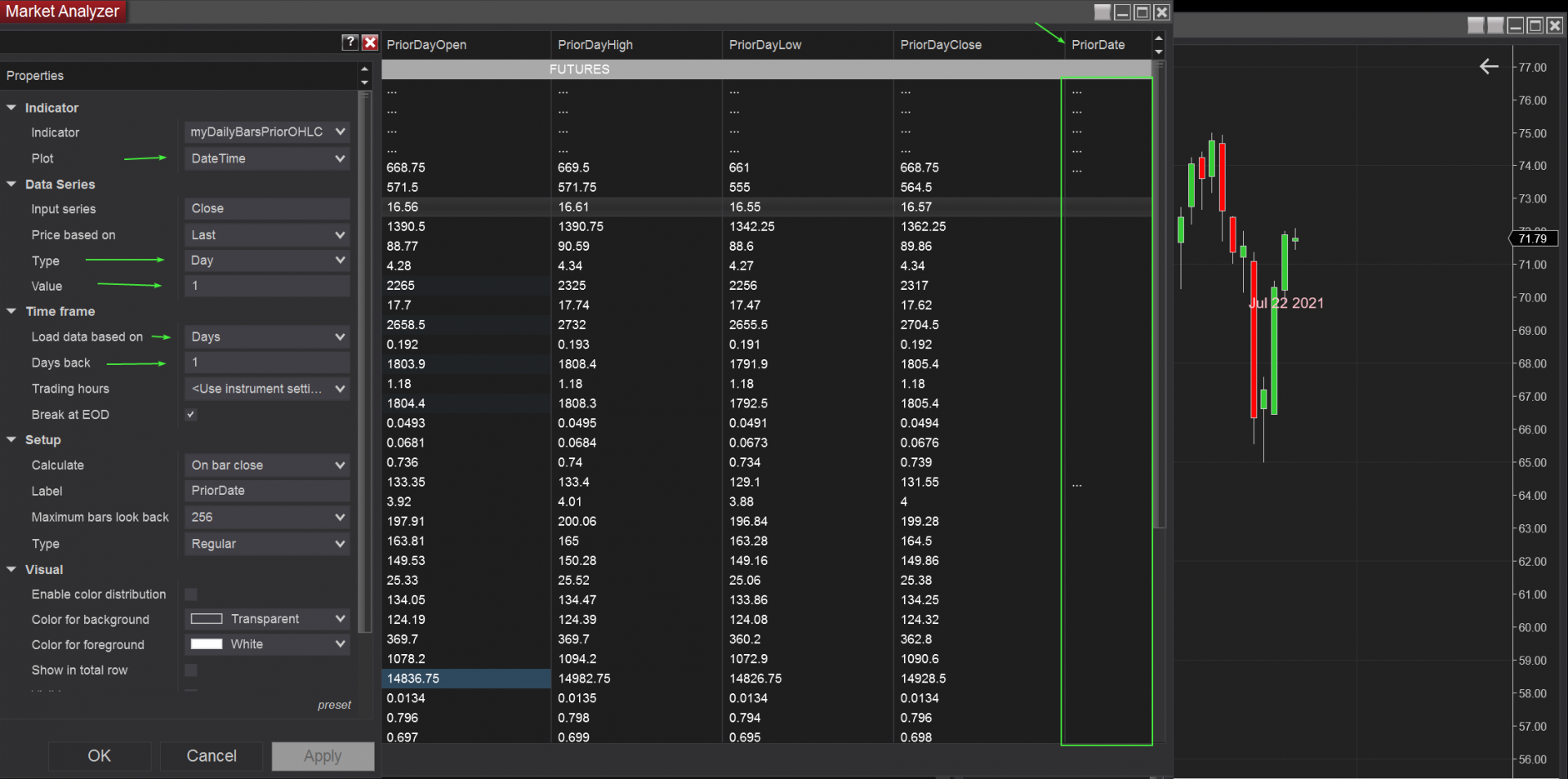1568x779 pixels.
Task: Click the Input series field showing Close
Action: tap(267, 209)
